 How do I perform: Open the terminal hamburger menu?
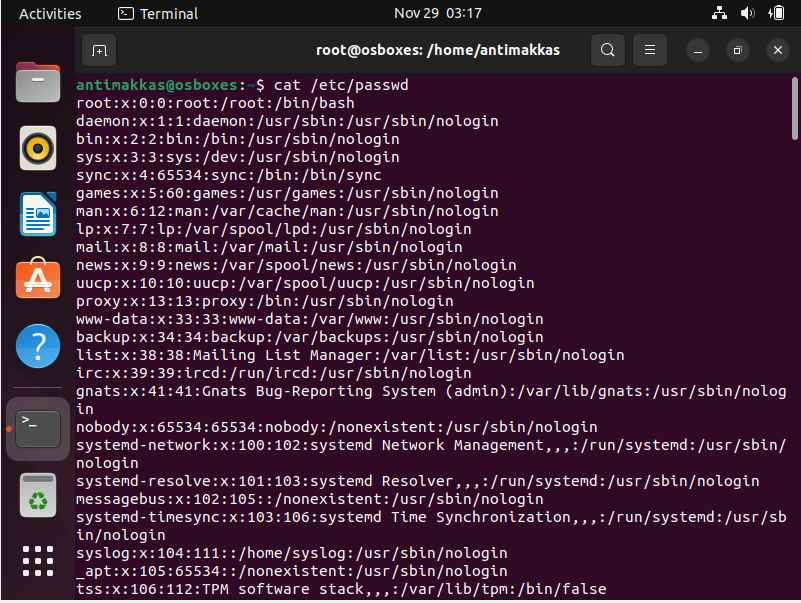(650, 50)
